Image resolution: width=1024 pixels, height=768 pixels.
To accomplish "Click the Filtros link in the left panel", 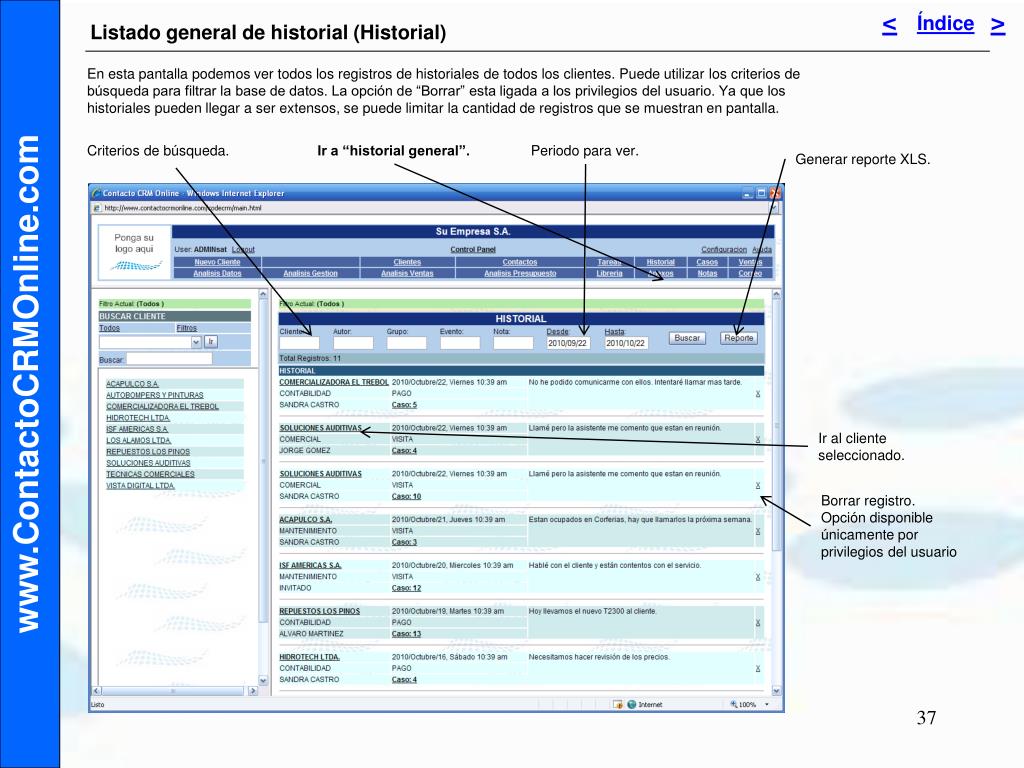I will 186,328.
